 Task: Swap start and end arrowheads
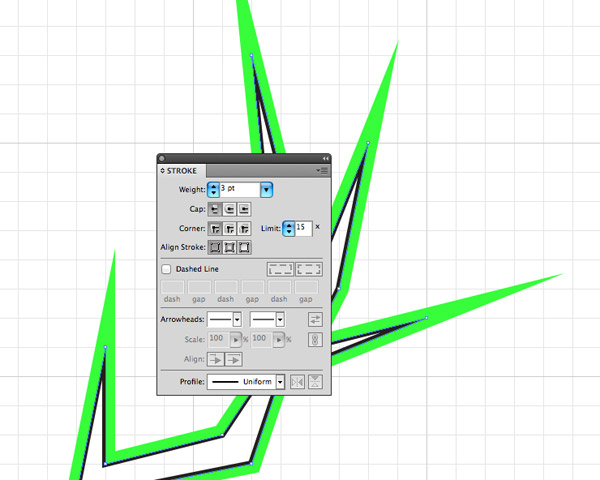[x=315, y=320]
